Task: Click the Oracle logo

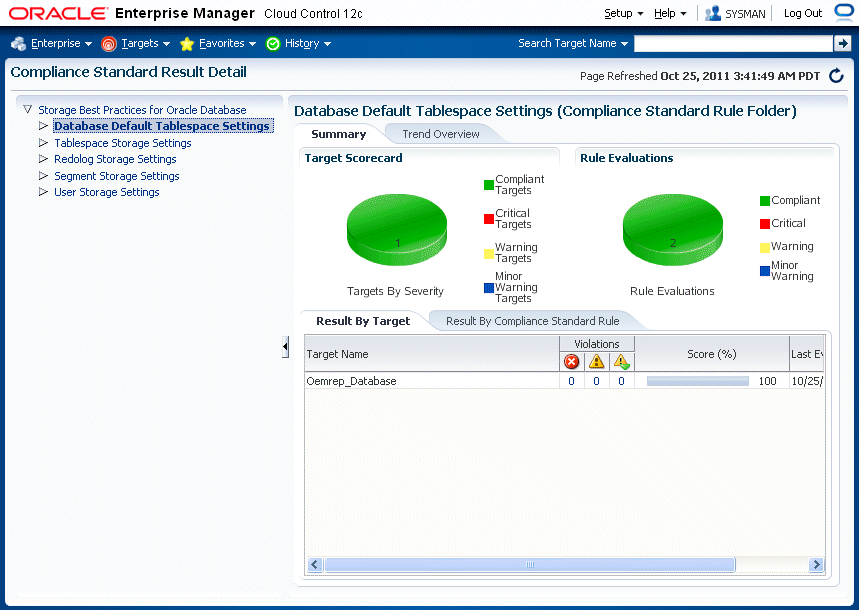Action: (59, 13)
